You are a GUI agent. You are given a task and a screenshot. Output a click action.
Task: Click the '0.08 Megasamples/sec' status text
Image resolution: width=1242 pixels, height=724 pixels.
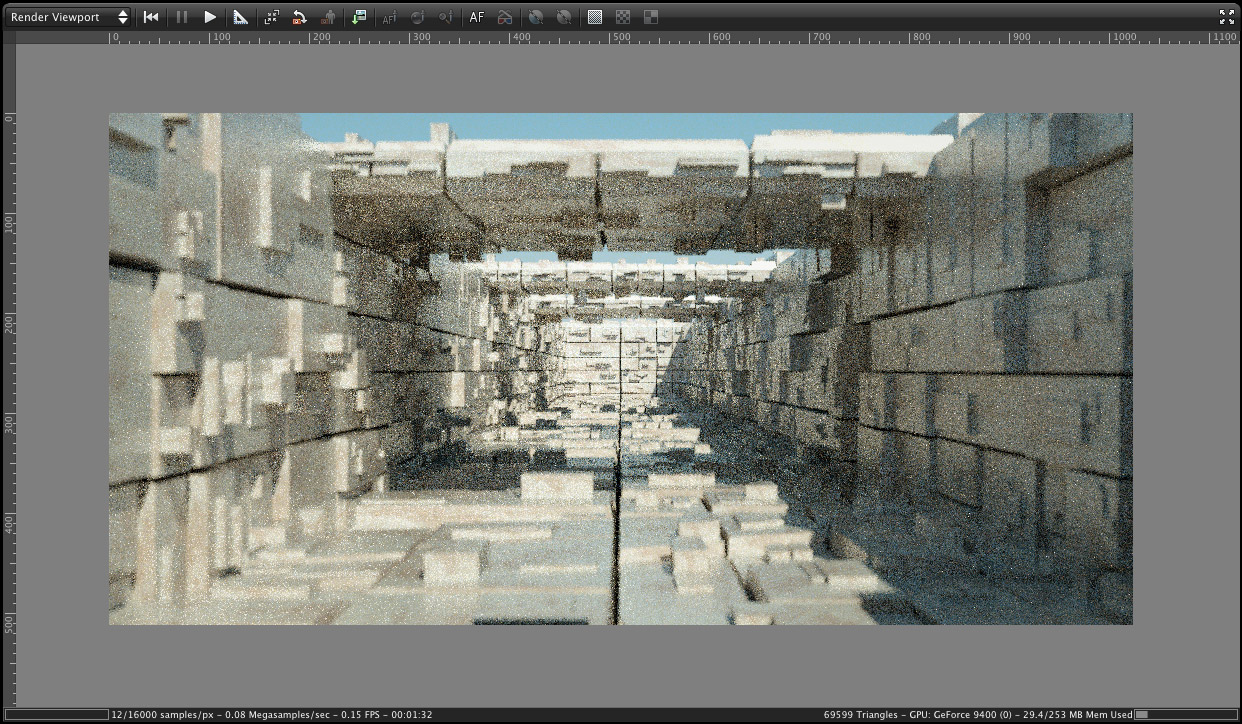(278, 715)
